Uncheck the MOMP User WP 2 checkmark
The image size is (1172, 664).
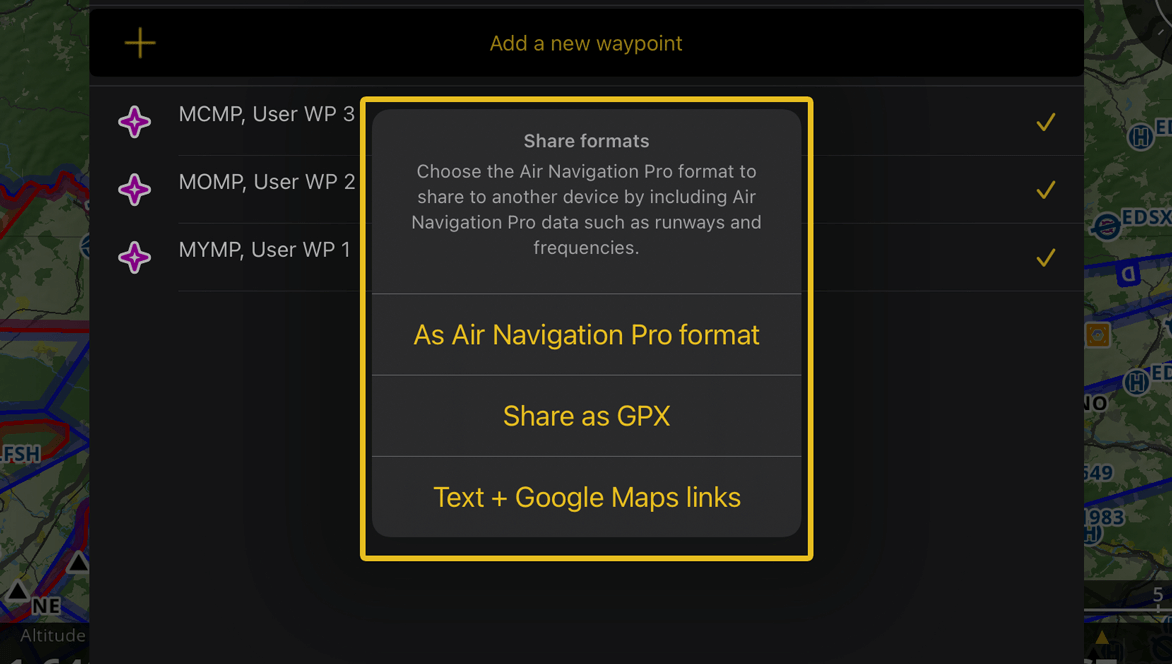point(1046,190)
